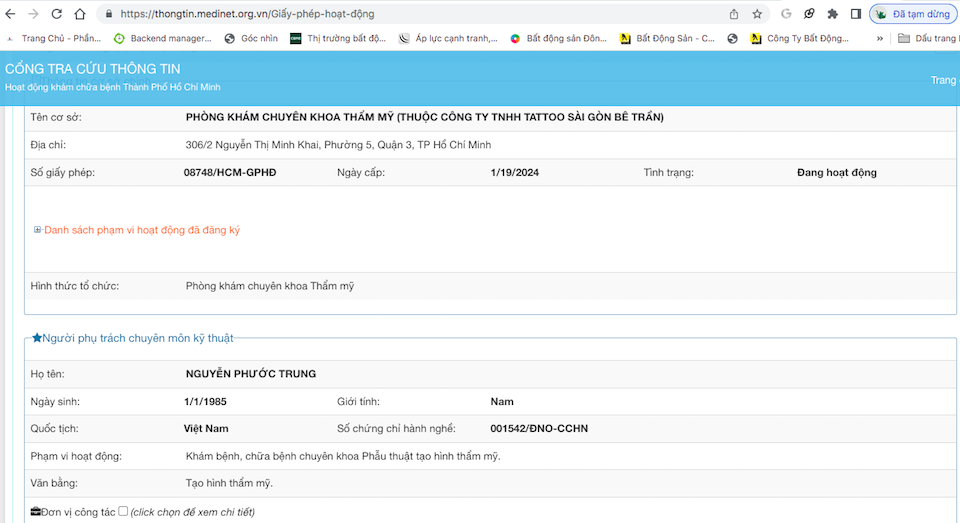This screenshot has width=960, height=523.
Task: Open Bất động sản Đôn... bookmark
Action: (x=558, y=38)
